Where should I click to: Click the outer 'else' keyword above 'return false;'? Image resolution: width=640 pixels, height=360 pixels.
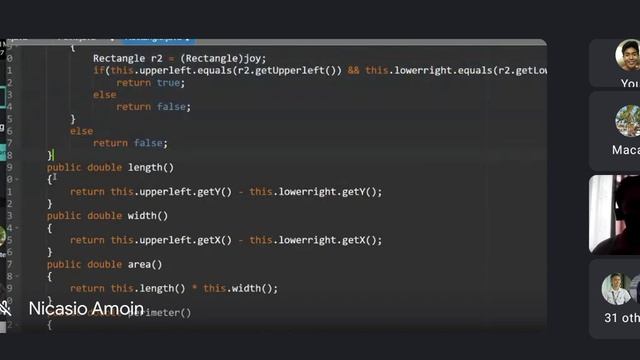(82, 131)
